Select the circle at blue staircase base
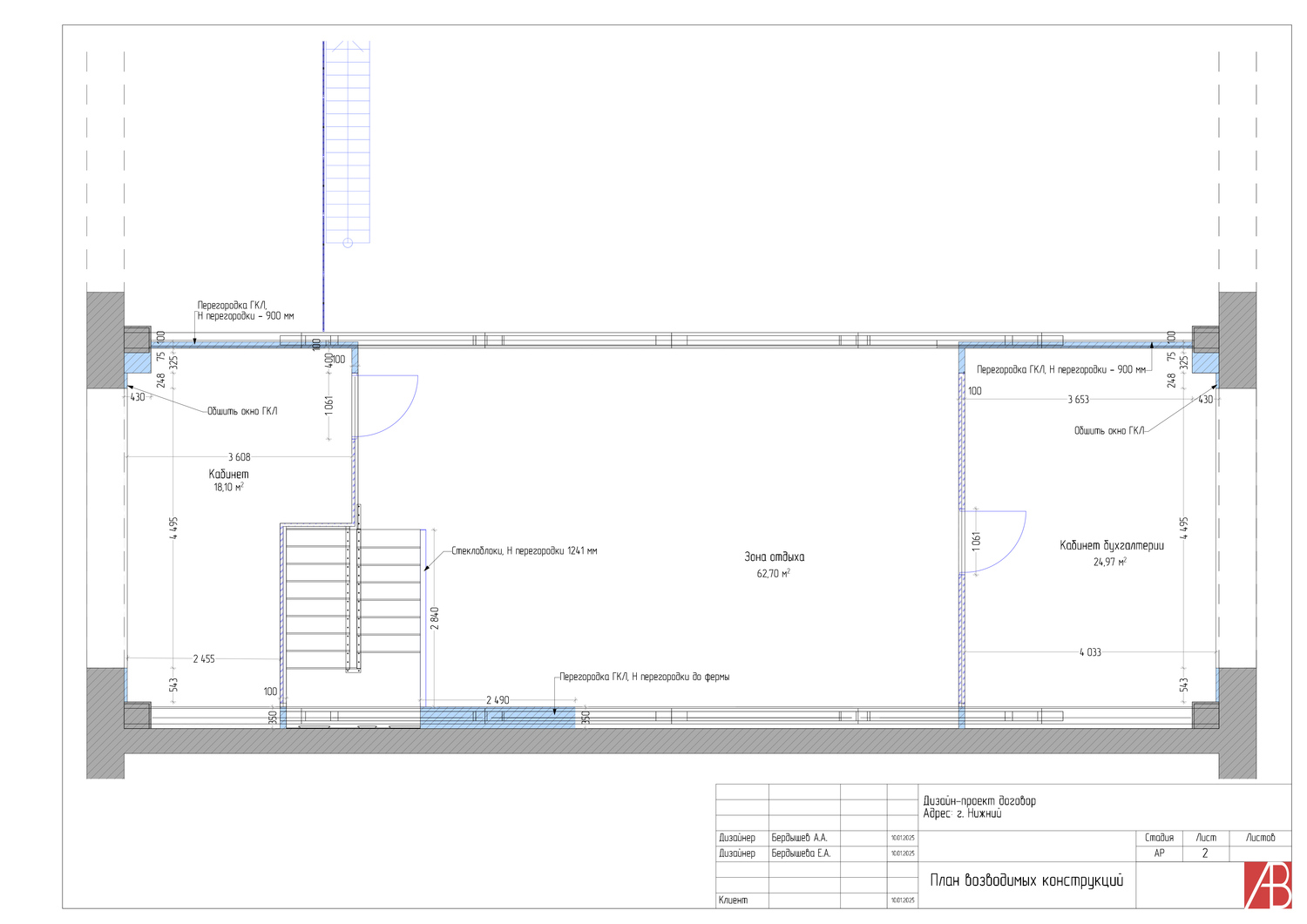Screen dimensions: 1307x924 (348, 243)
